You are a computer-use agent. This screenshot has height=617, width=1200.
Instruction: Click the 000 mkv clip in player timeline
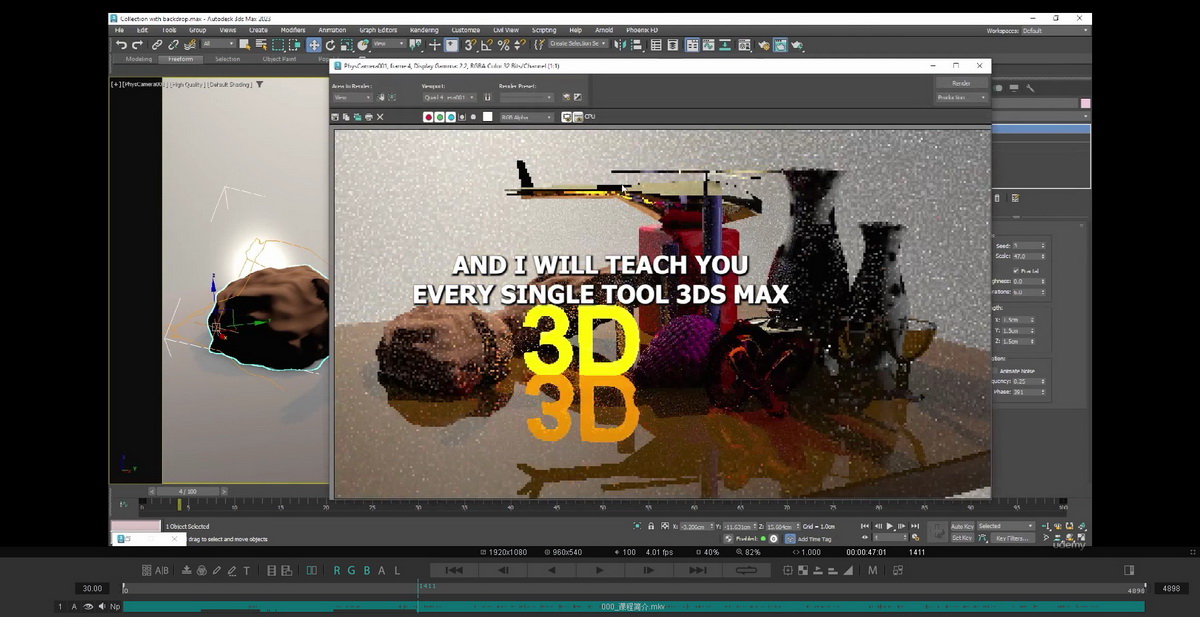[x=633, y=606]
